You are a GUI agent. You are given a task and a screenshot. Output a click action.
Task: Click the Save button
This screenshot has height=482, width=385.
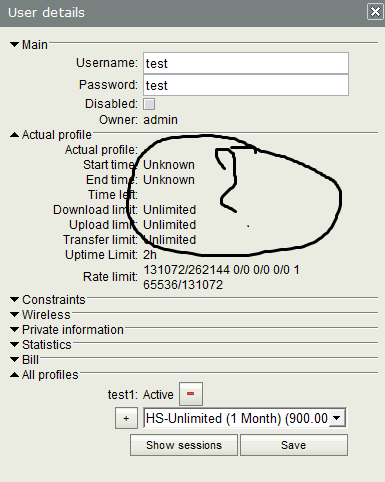click(294, 445)
